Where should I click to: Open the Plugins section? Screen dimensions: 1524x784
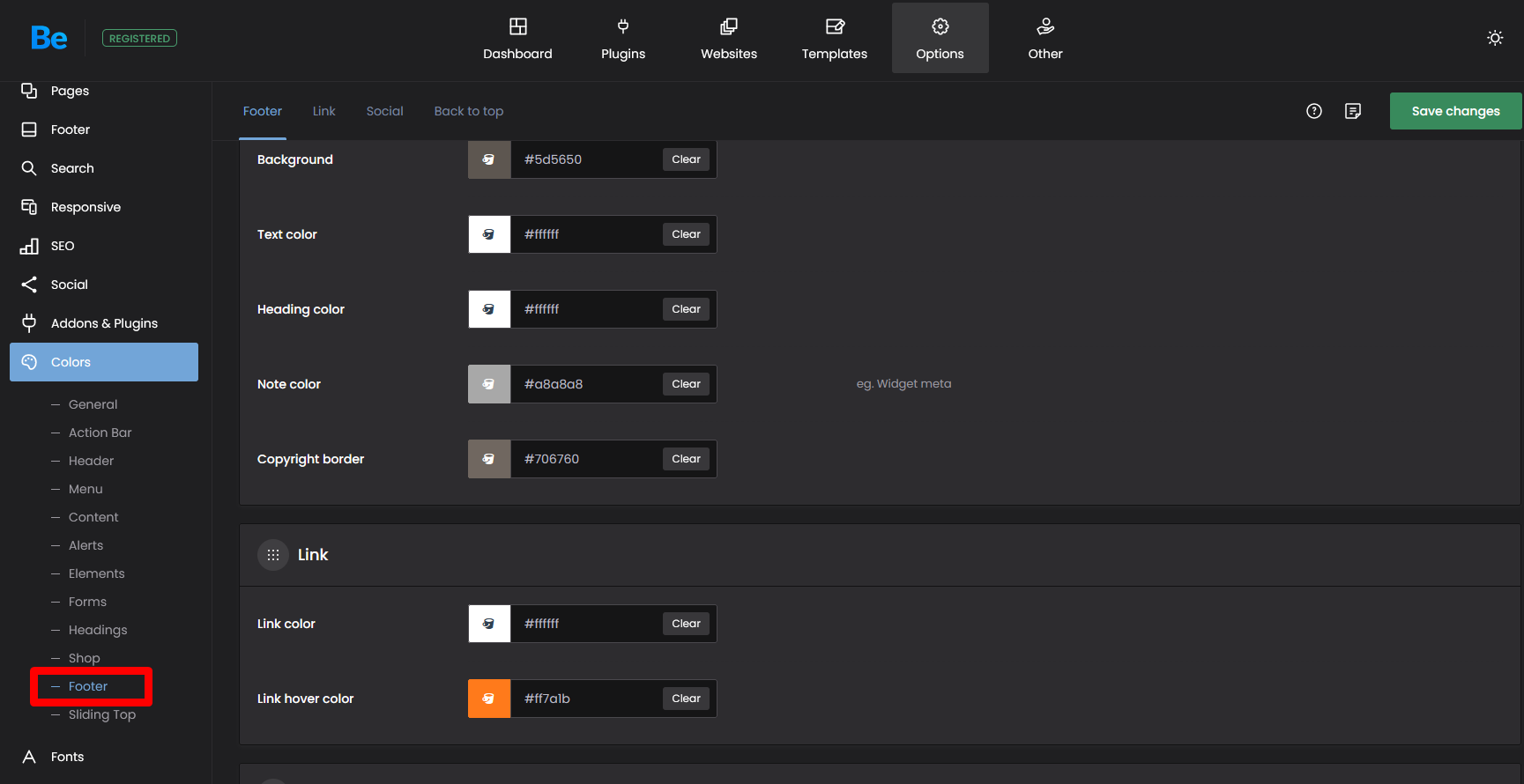click(x=623, y=38)
